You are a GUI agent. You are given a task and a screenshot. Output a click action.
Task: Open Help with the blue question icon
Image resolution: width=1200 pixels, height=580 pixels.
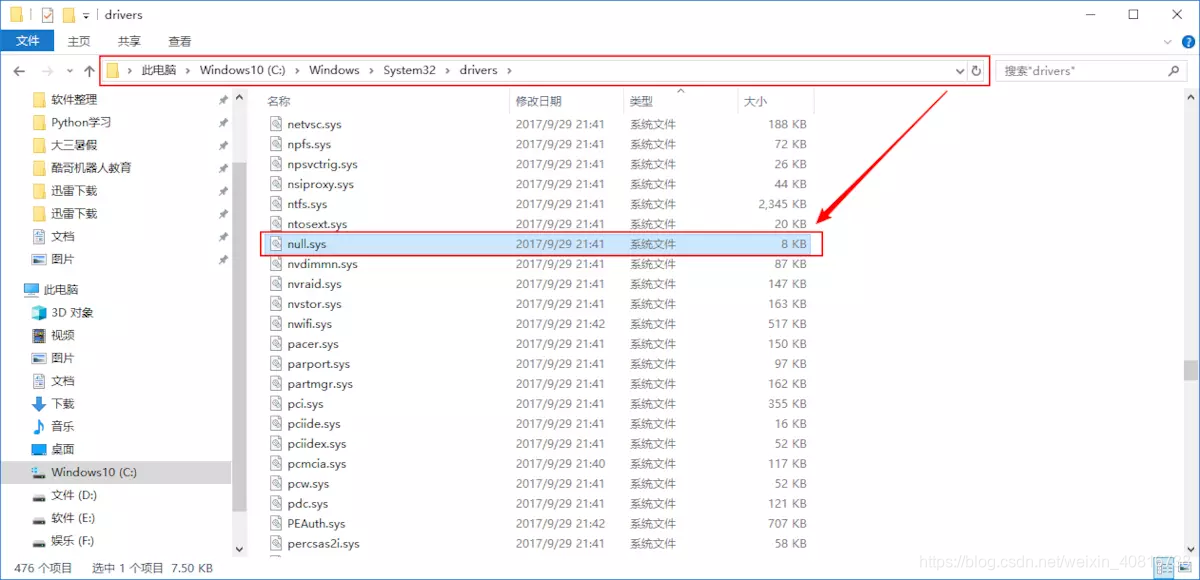click(x=1187, y=41)
